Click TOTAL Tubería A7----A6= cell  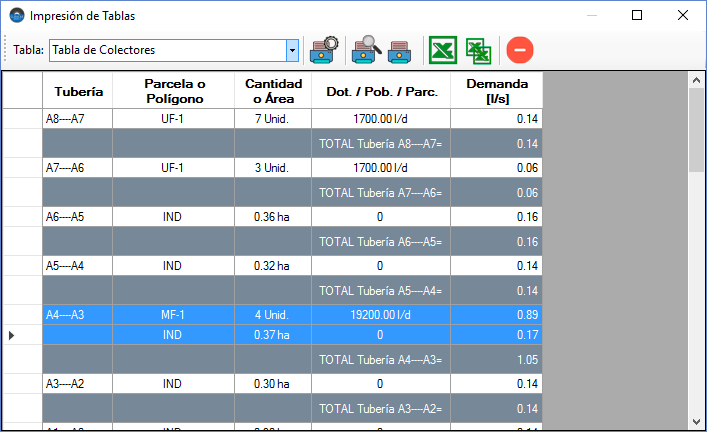(x=381, y=193)
